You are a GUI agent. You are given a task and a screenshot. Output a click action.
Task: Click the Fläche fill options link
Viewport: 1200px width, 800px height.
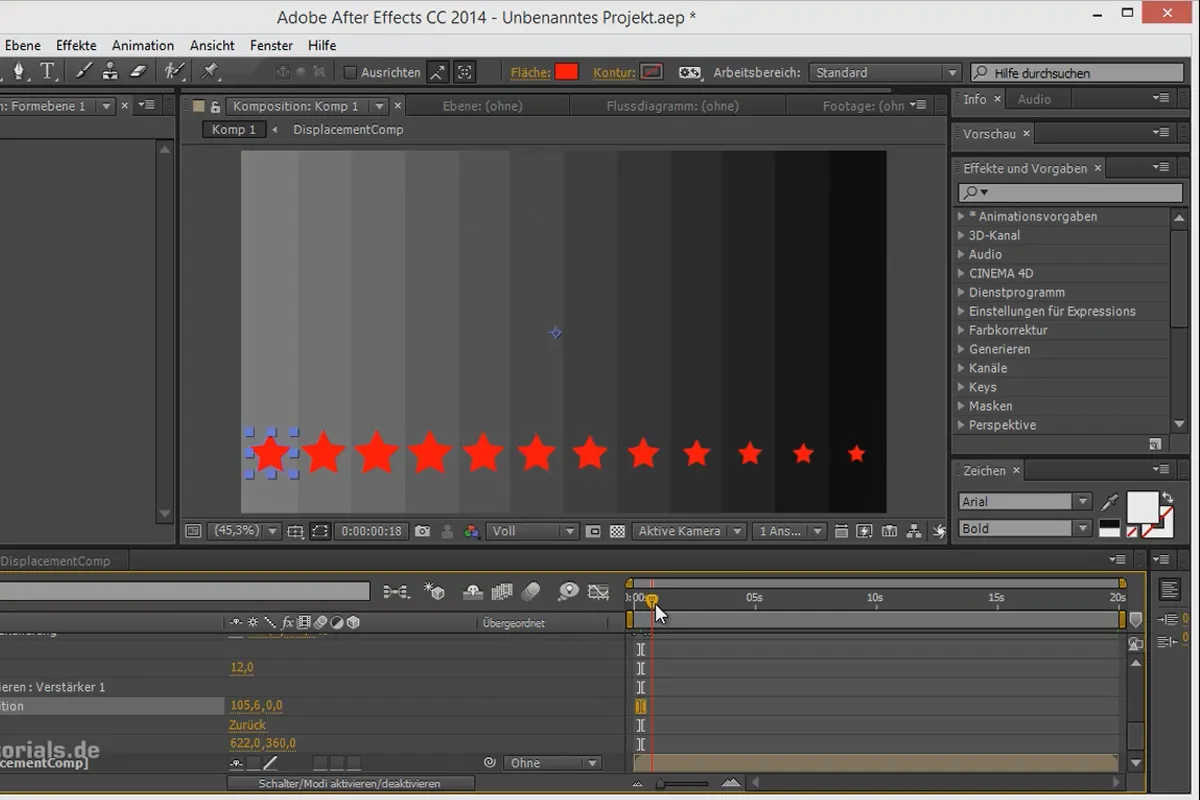pos(529,73)
